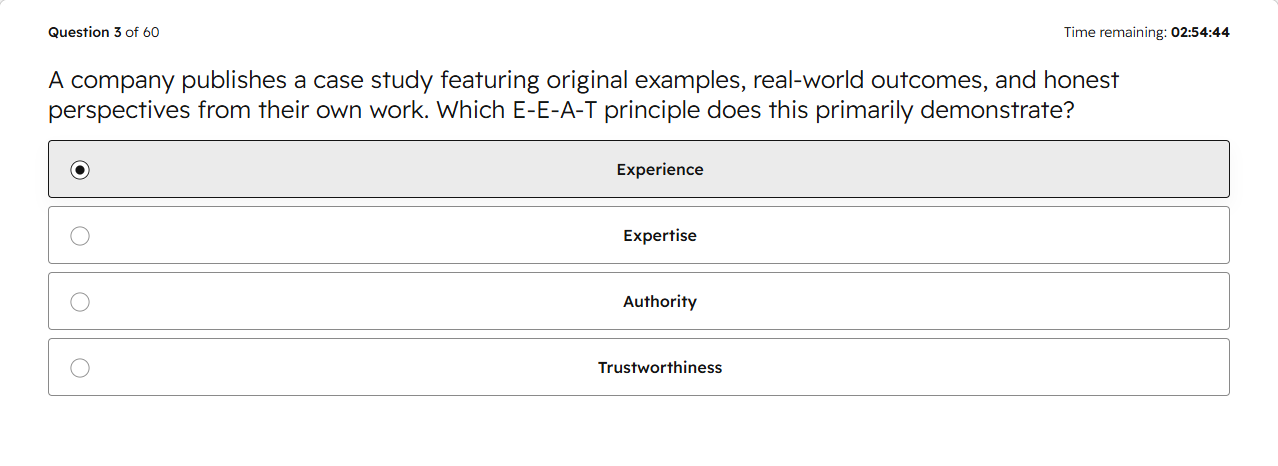
Task: Select the Expertise radio button
Action: 80,236
